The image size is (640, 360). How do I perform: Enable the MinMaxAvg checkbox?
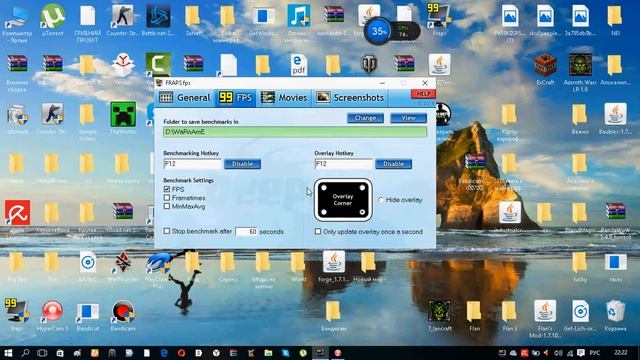pos(167,206)
